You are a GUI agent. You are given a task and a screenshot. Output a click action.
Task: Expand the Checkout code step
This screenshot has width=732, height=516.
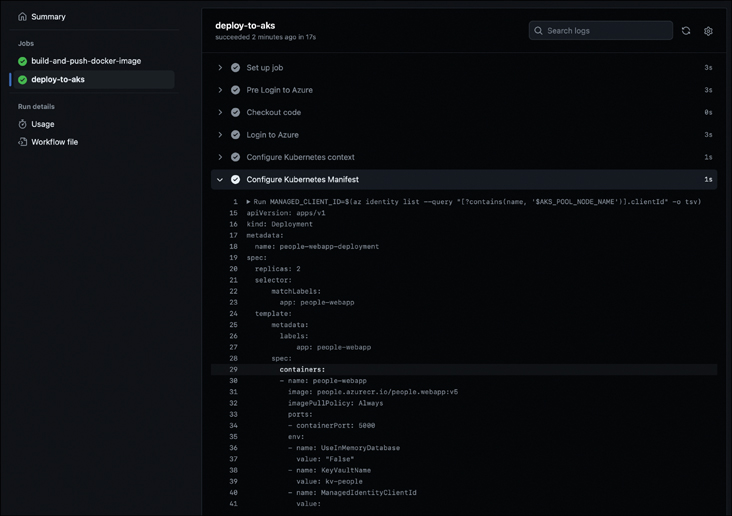coord(220,112)
